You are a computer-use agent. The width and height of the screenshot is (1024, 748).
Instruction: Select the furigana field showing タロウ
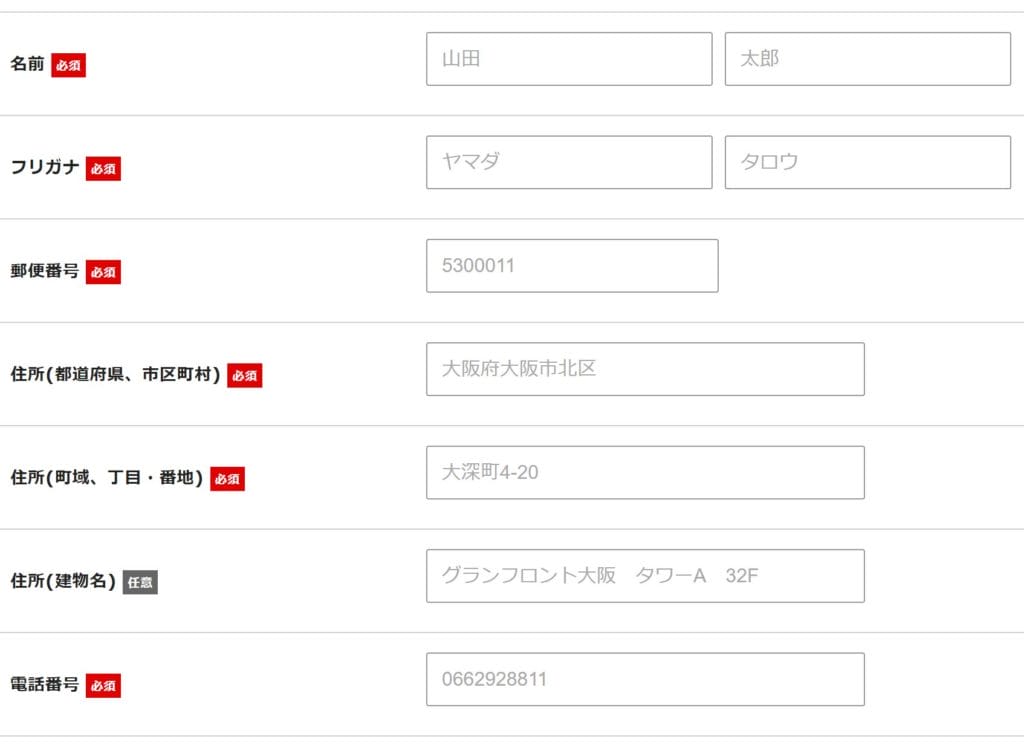(867, 162)
